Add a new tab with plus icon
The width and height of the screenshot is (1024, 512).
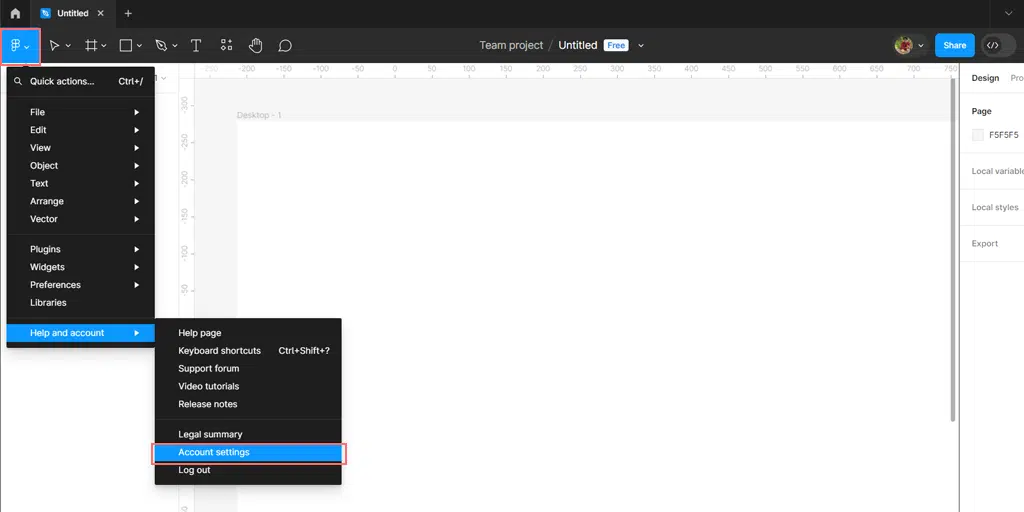[128, 13]
